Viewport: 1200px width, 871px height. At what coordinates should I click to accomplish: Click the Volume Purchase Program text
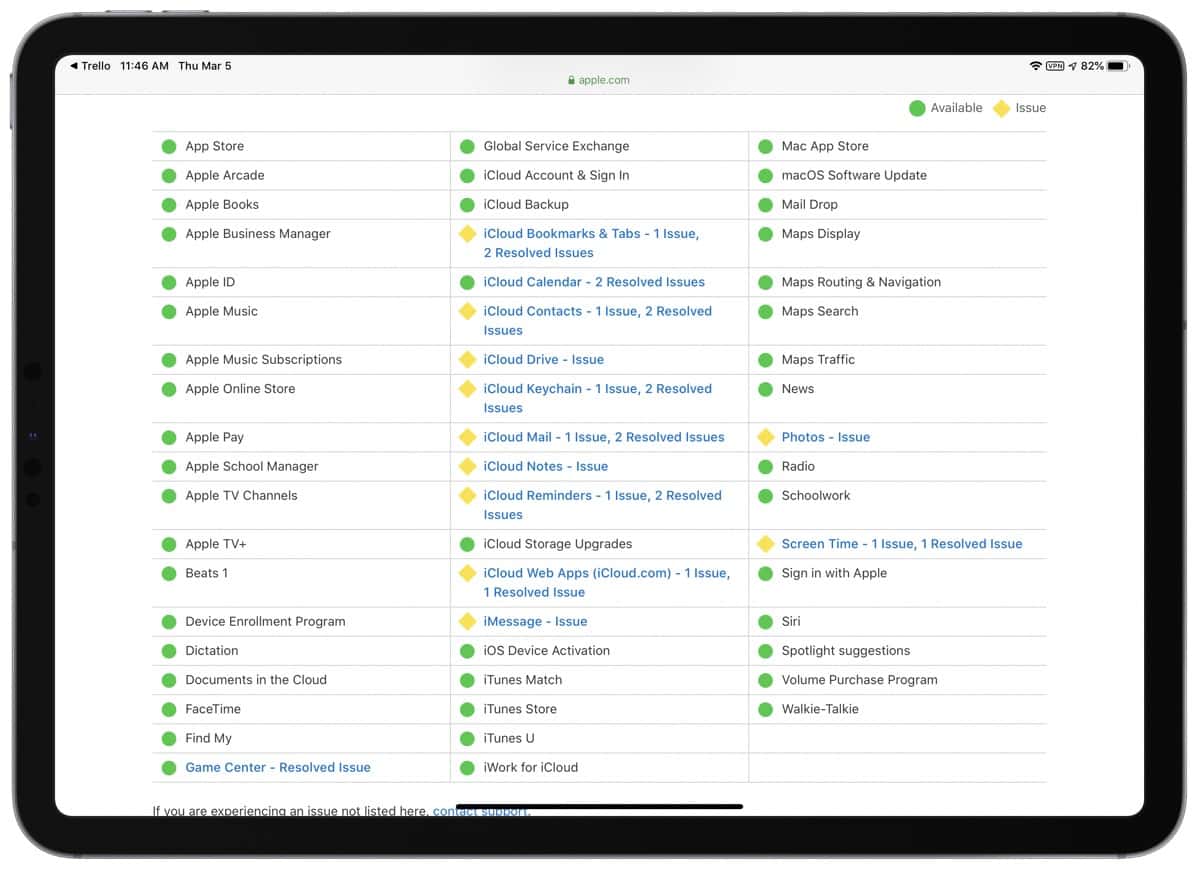[x=860, y=679]
